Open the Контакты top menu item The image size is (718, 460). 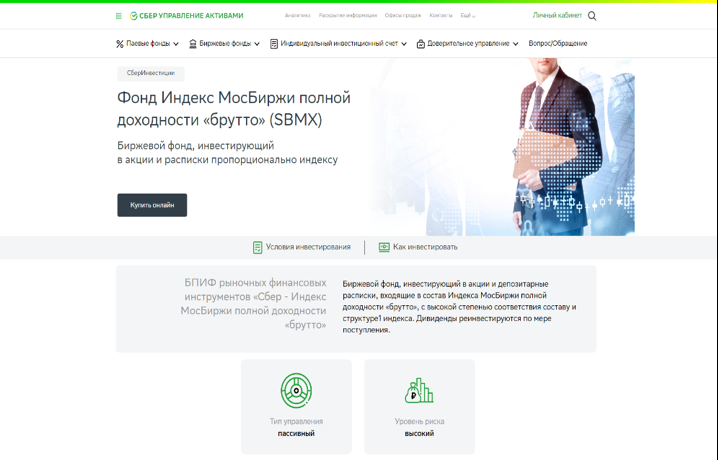441,16
